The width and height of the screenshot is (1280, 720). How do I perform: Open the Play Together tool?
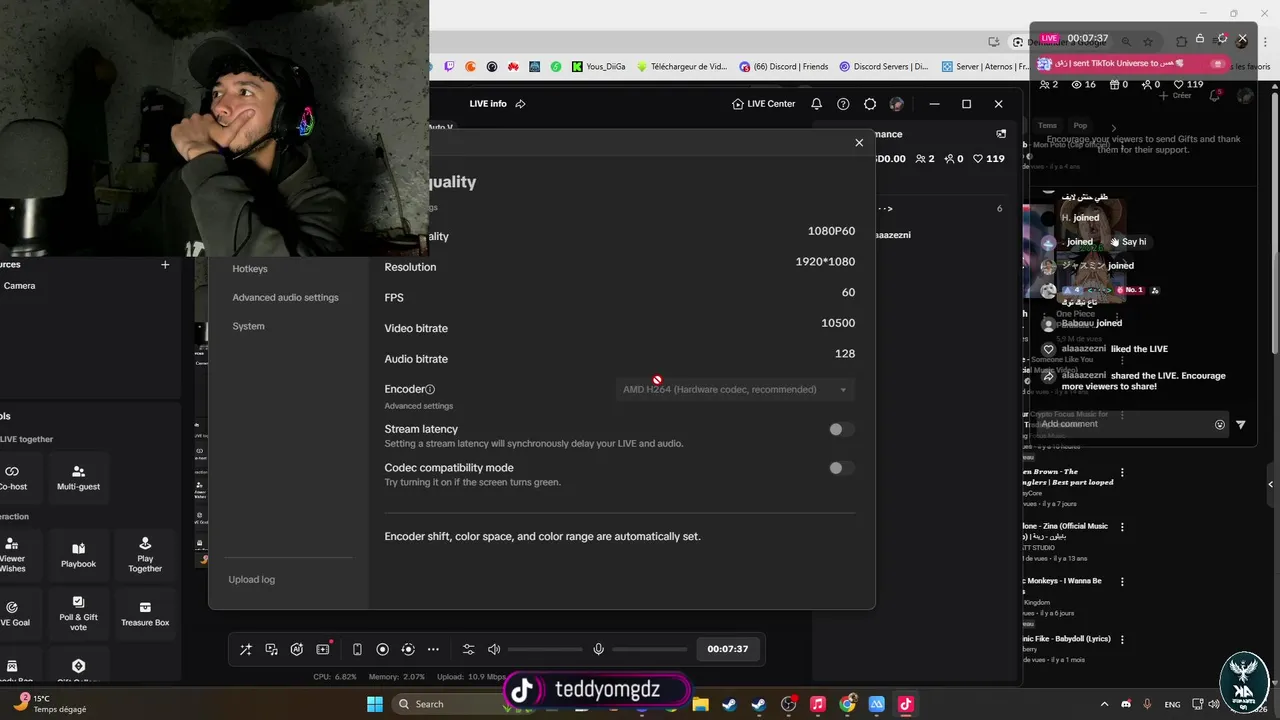tap(145, 555)
